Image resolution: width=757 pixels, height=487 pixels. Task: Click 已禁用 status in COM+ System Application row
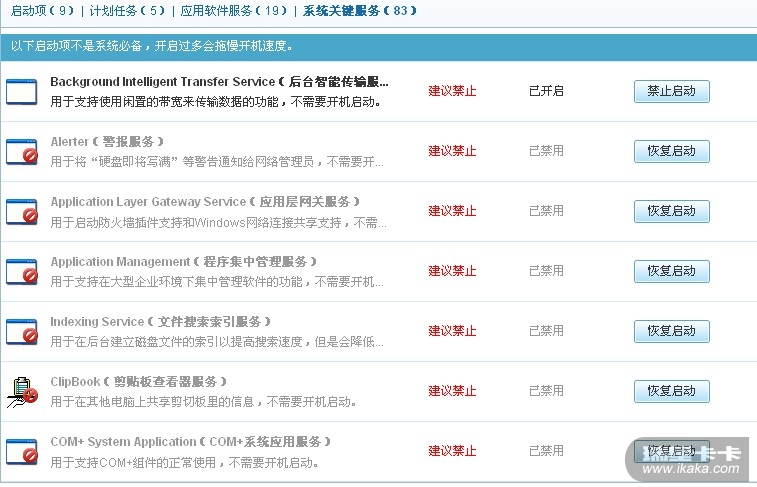click(546, 451)
